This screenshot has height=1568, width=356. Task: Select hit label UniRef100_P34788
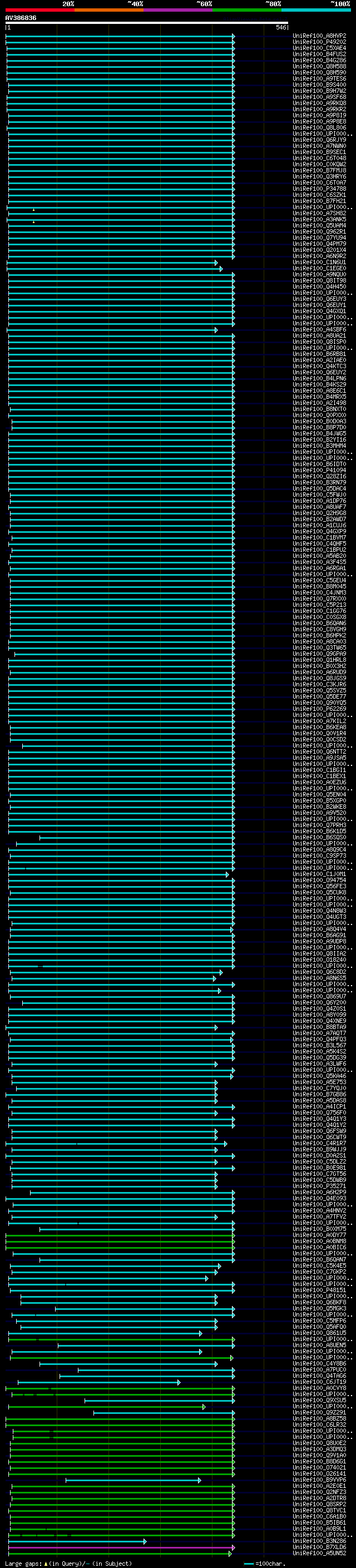(x=319, y=189)
